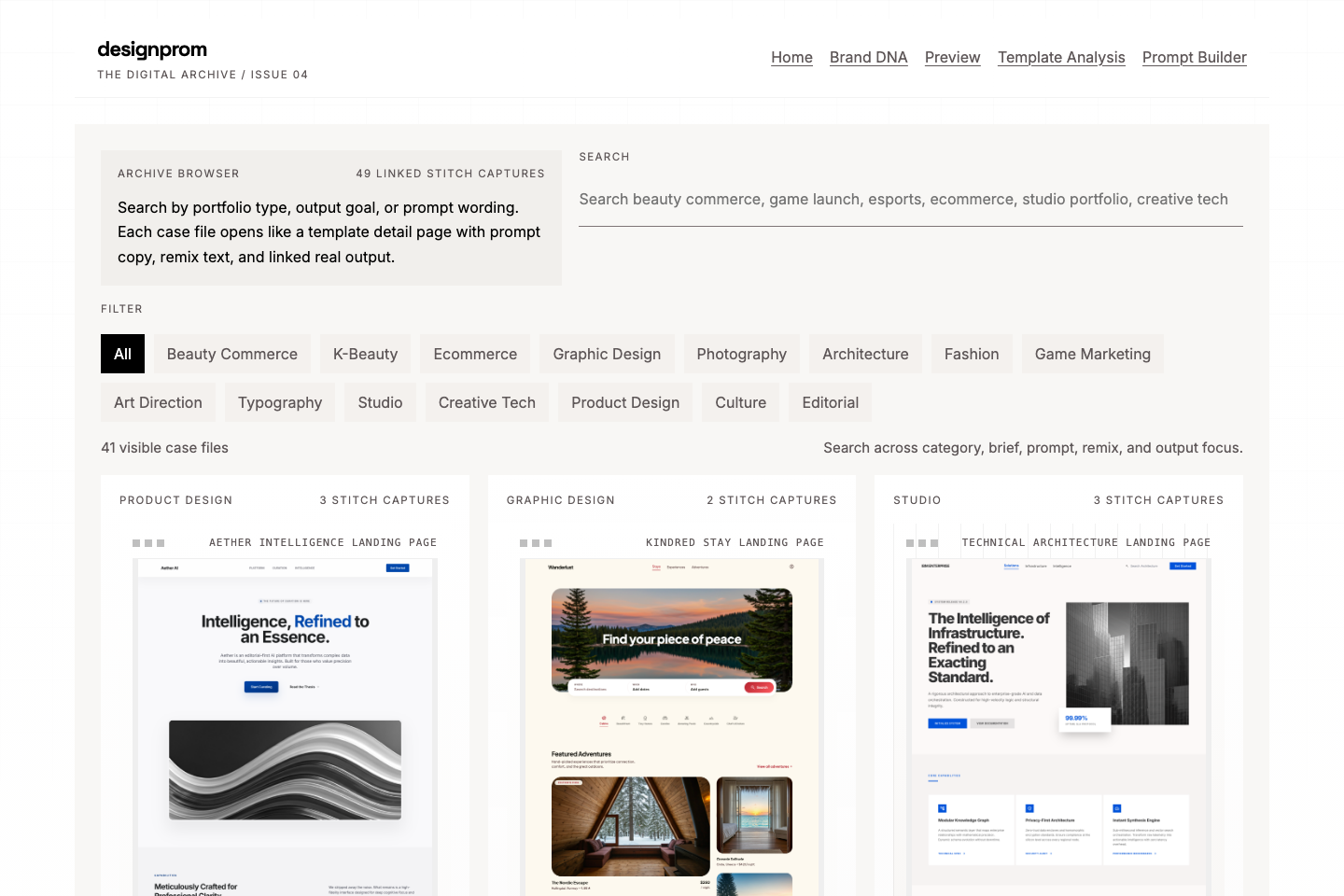Viewport: 1344px width, 896px height.
Task: Click the "GRAPHIC DESIGN" card category label
Action: coord(561,500)
